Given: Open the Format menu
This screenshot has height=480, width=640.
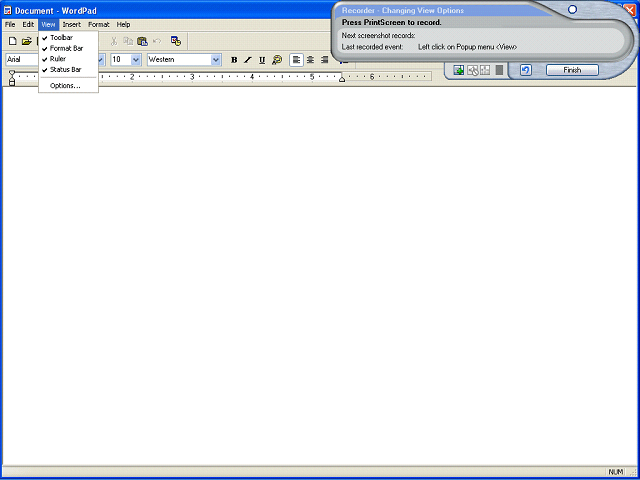Looking at the screenshot, I should pos(99,24).
